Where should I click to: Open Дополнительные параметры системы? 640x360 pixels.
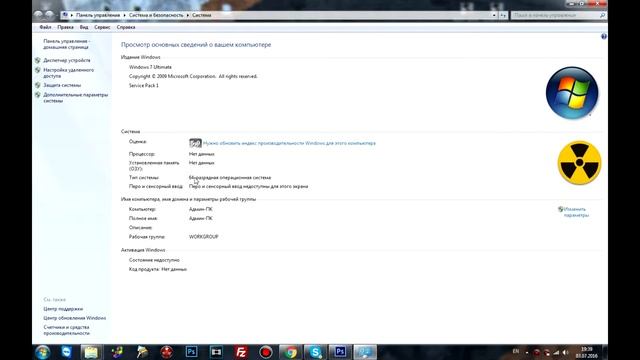point(76,98)
